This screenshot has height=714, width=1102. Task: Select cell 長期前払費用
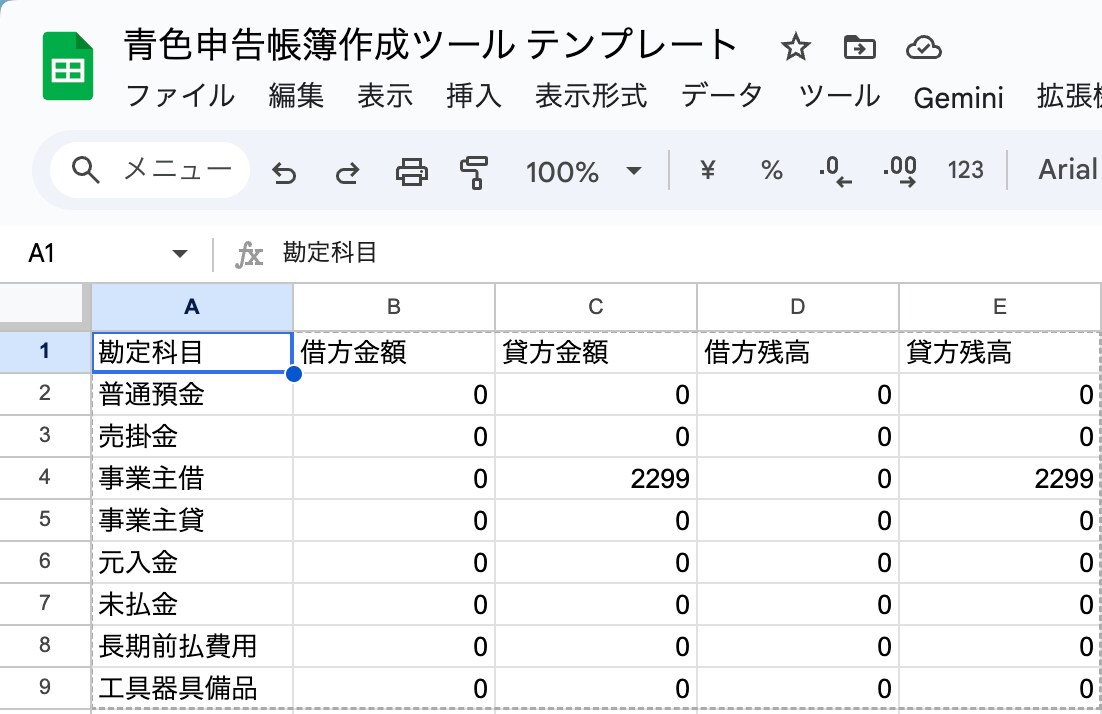click(192, 646)
